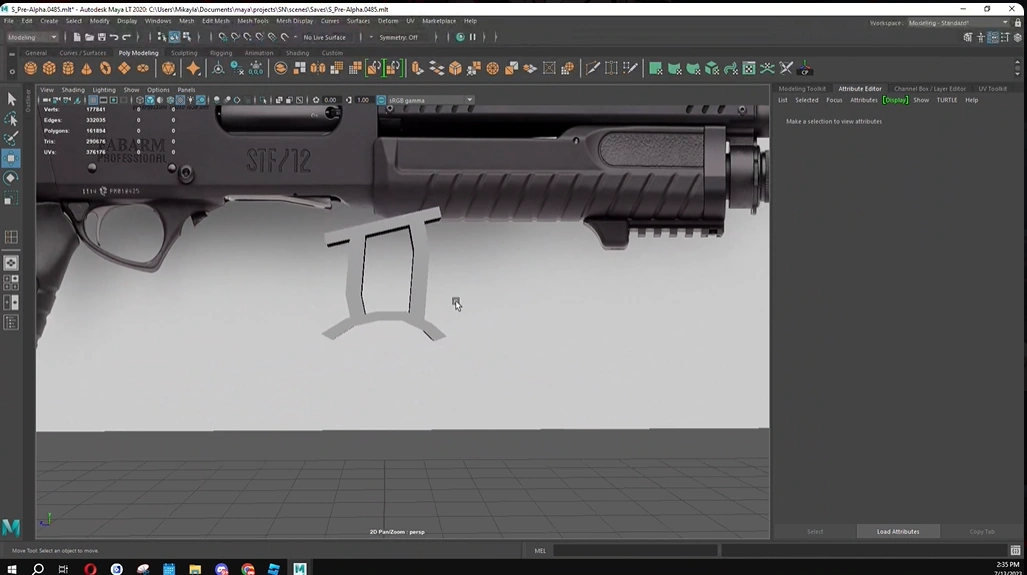Toggle the viewport grid display button

click(93, 100)
